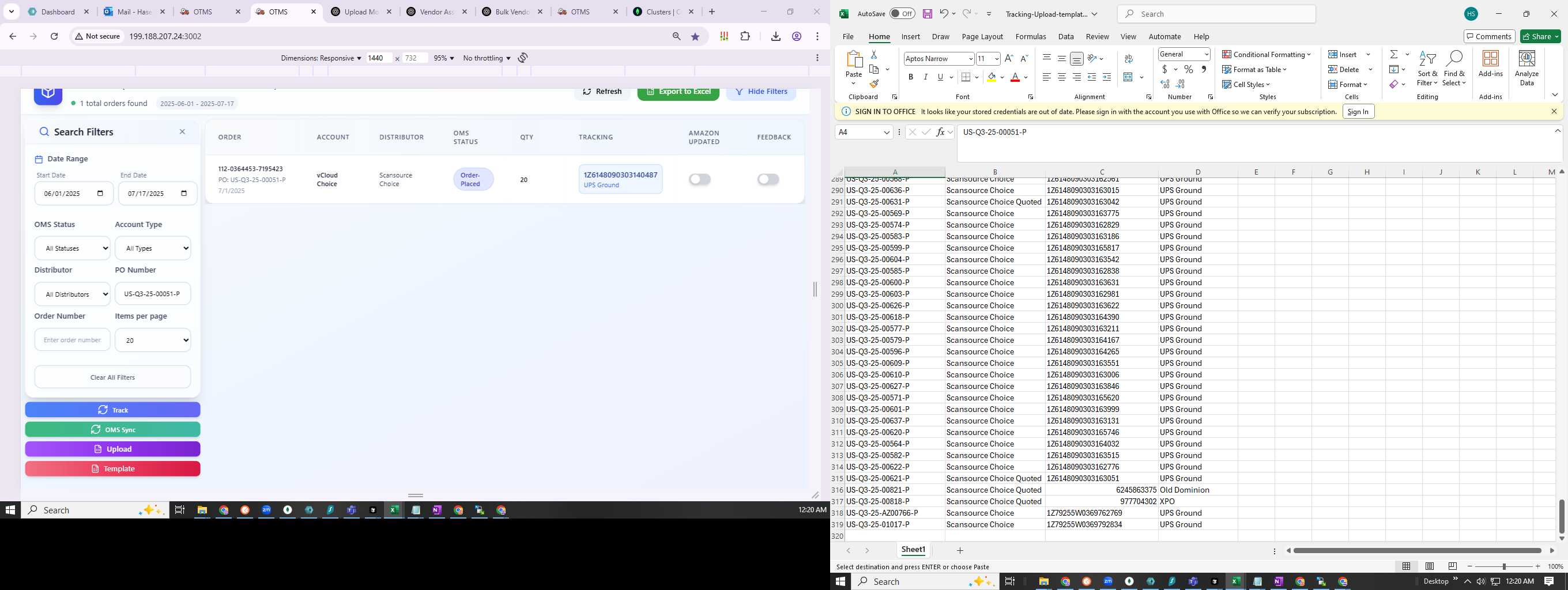Click Increase Font Size icon
The height and width of the screenshot is (590, 1568).
point(1009,58)
